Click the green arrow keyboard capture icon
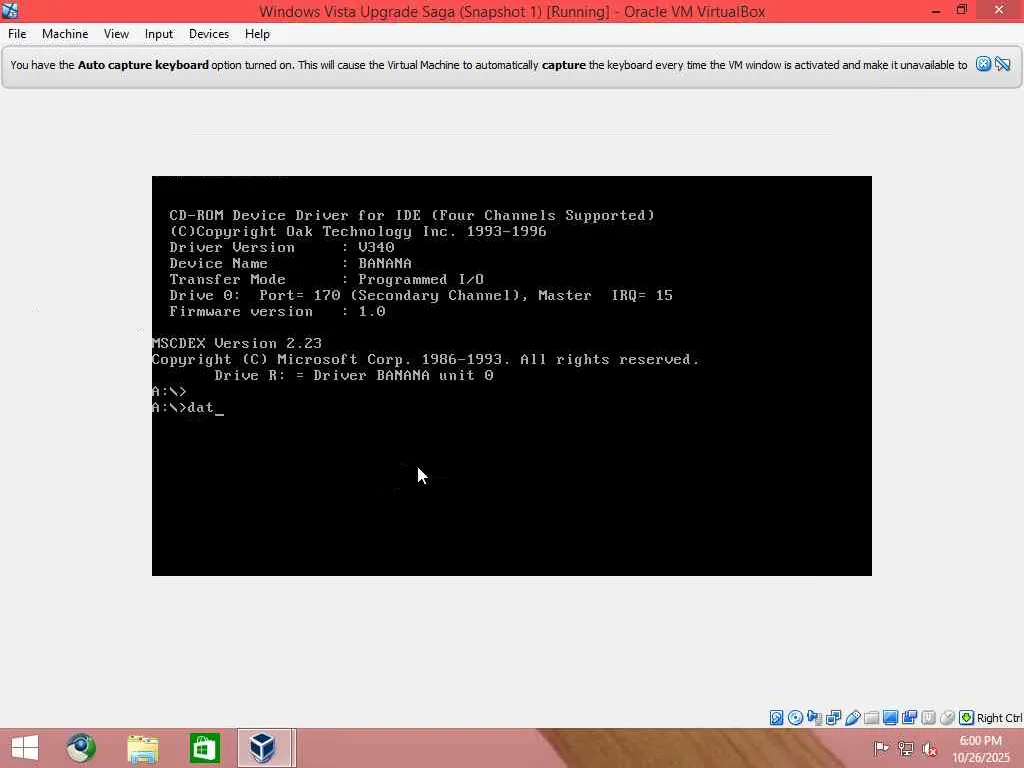The image size is (1024, 768). 967,718
